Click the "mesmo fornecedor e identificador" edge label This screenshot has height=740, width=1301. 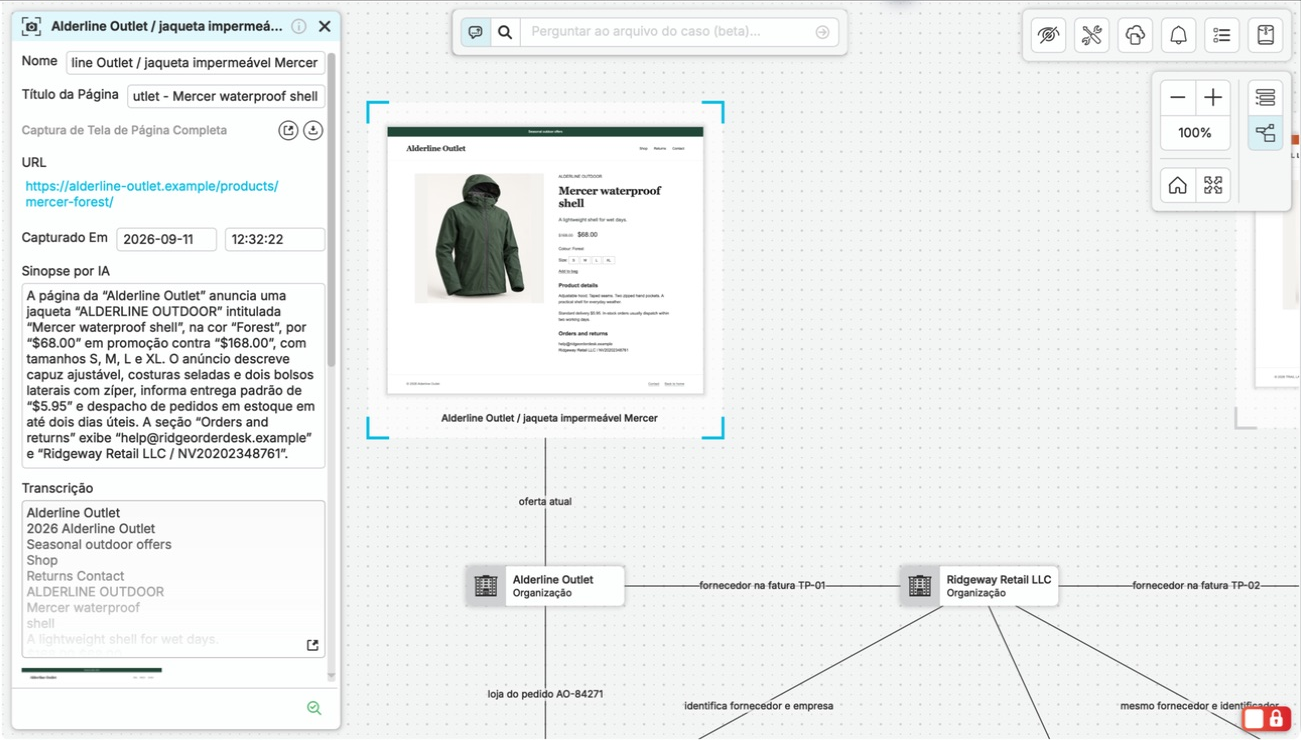point(1199,706)
